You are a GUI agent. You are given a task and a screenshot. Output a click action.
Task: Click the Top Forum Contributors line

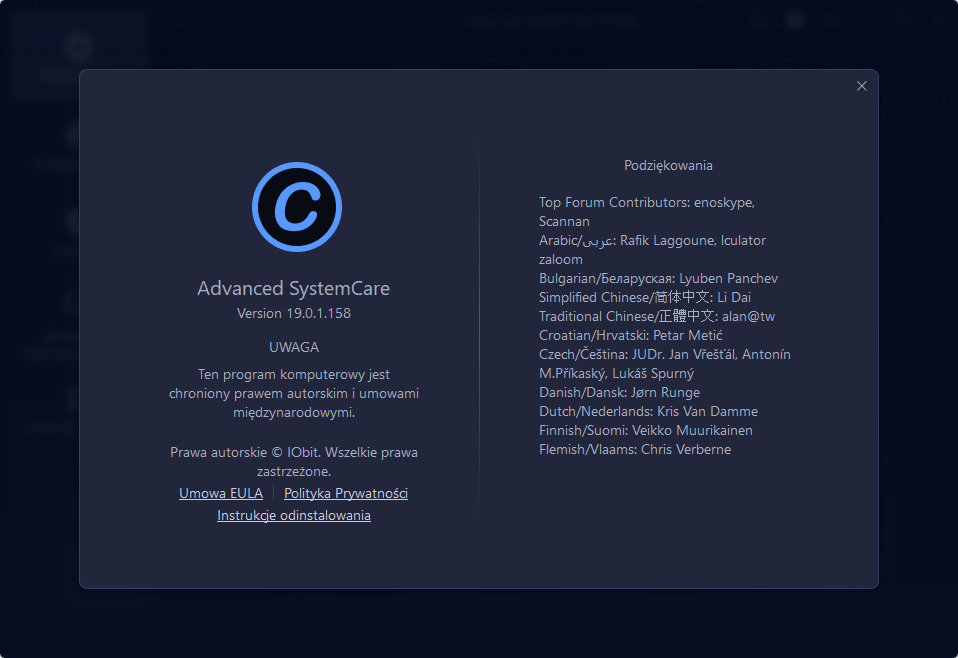click(647, 211)
